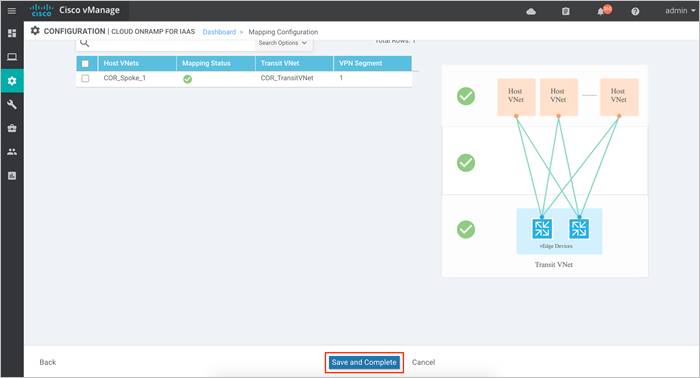
Task: Check the COR_Spoke_1 row checkbox
Action: [85, 78]
